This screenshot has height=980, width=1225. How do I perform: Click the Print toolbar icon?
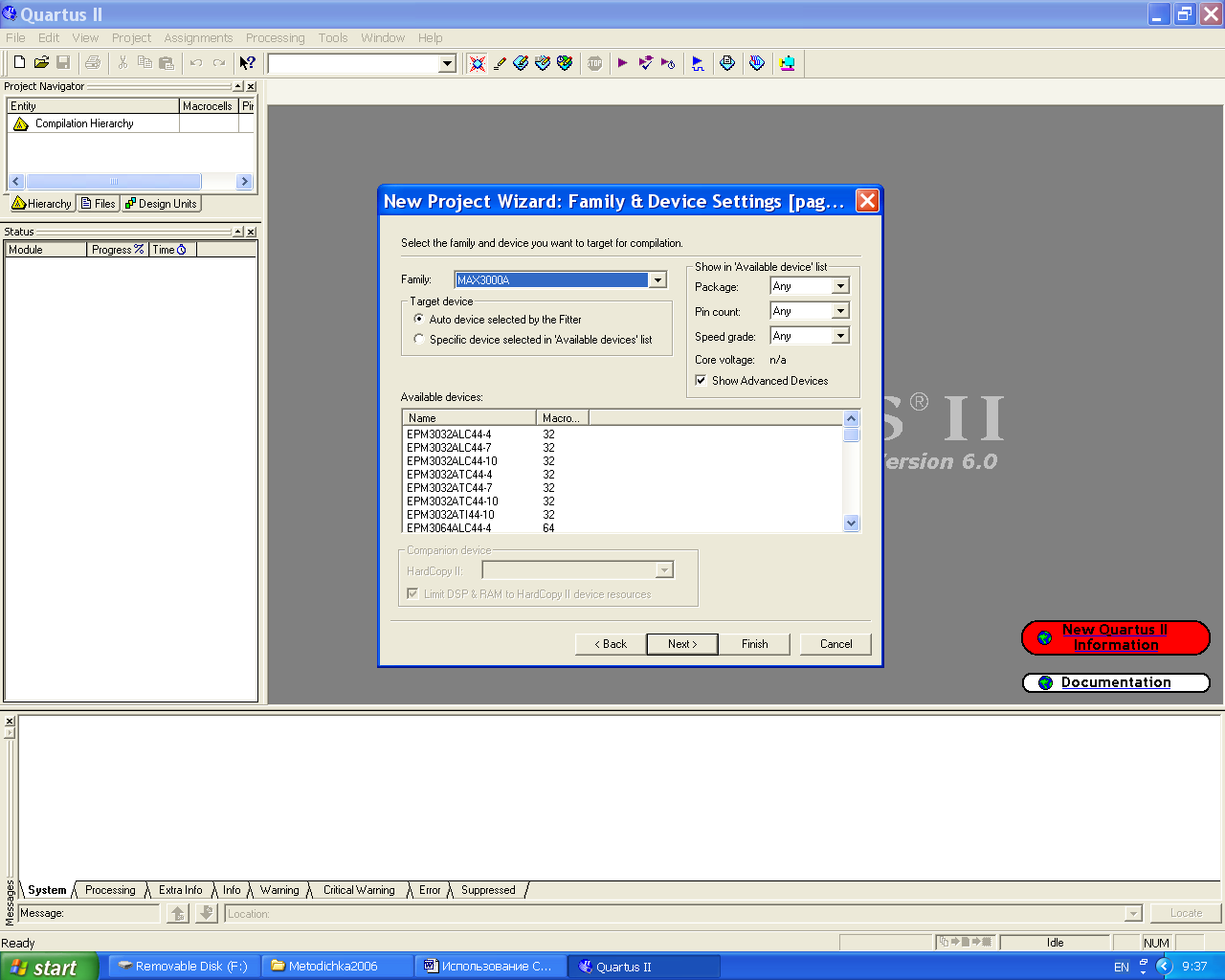[93, 62]
